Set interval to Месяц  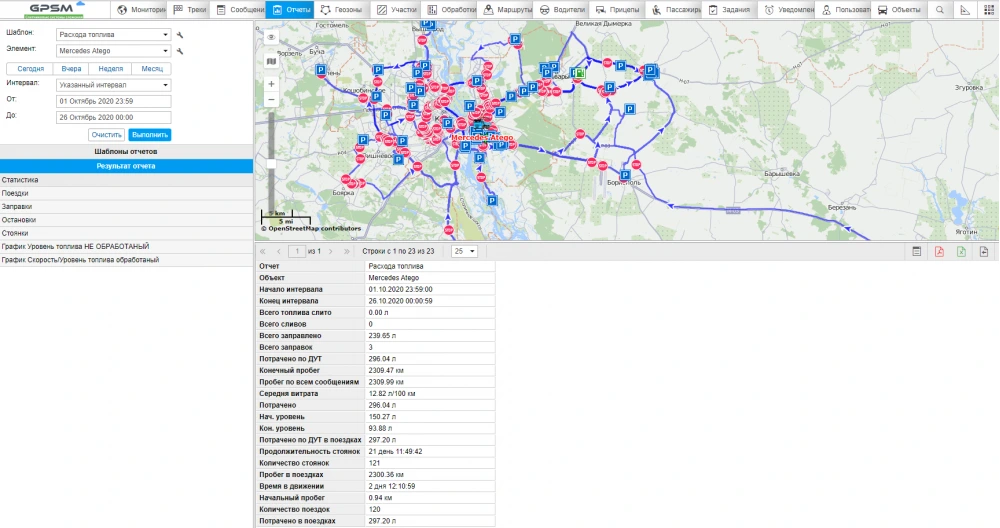[152, 69]
